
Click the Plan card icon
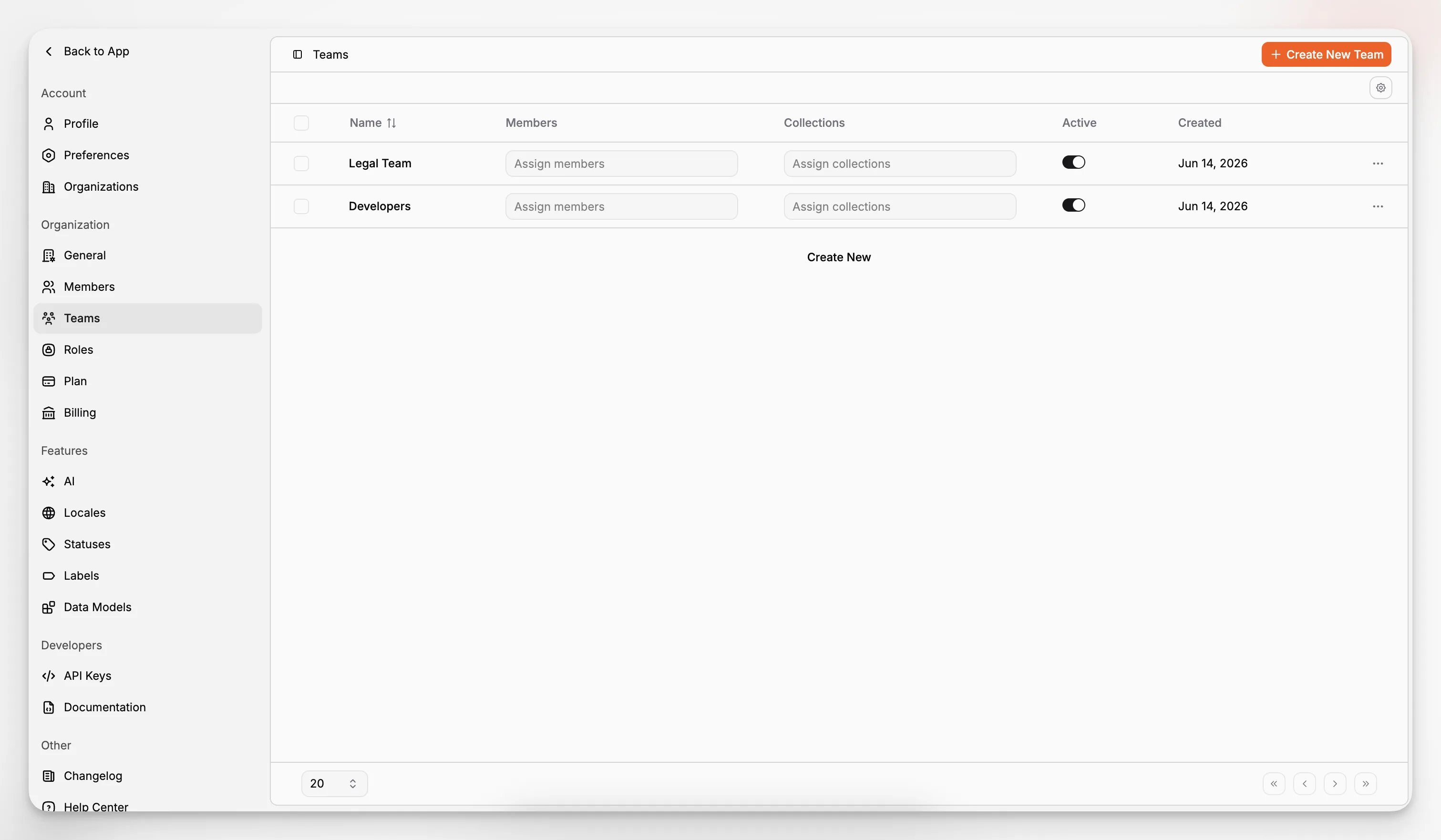49,381
